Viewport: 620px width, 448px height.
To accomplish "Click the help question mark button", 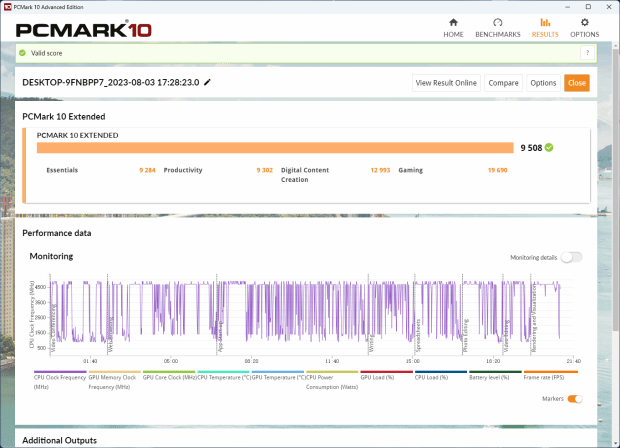I will [x=588, y=53].
